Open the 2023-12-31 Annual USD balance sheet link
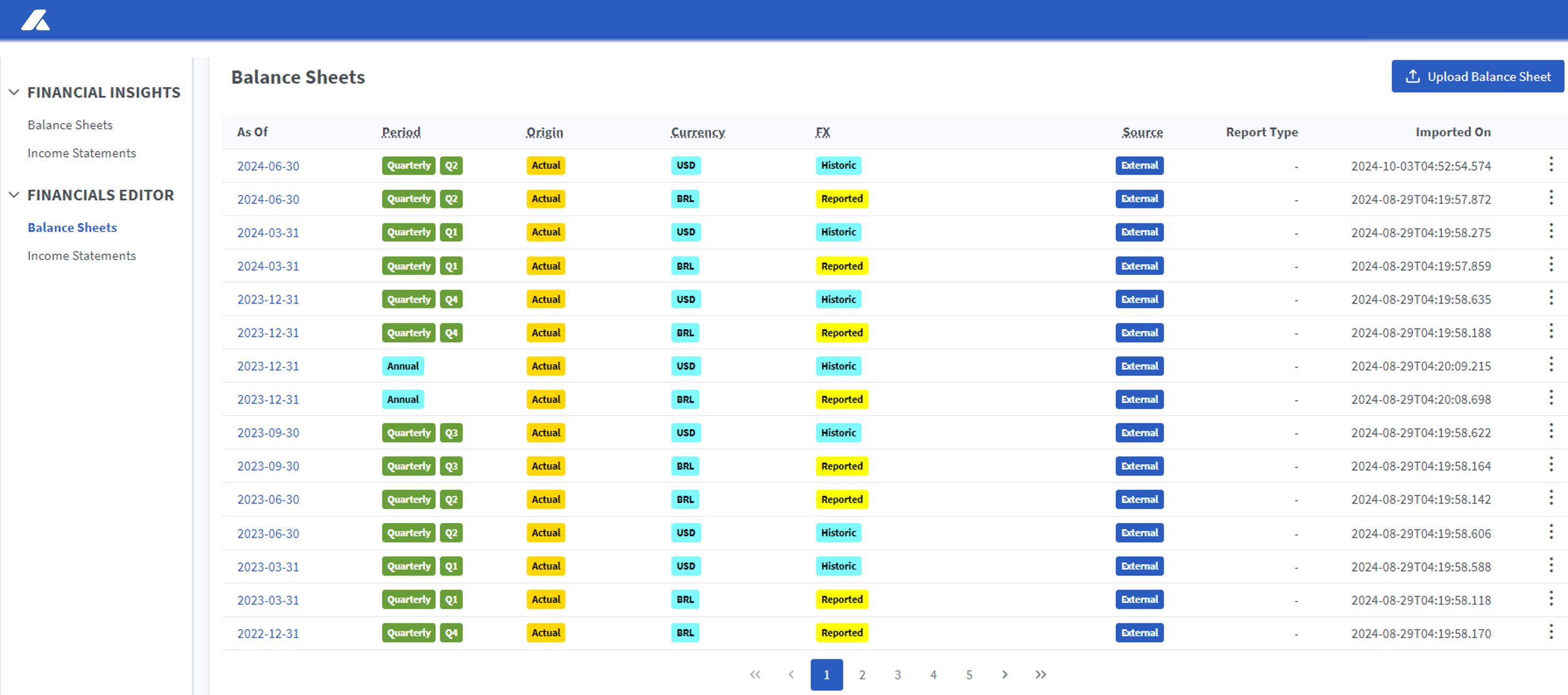 tap(268, 366)
